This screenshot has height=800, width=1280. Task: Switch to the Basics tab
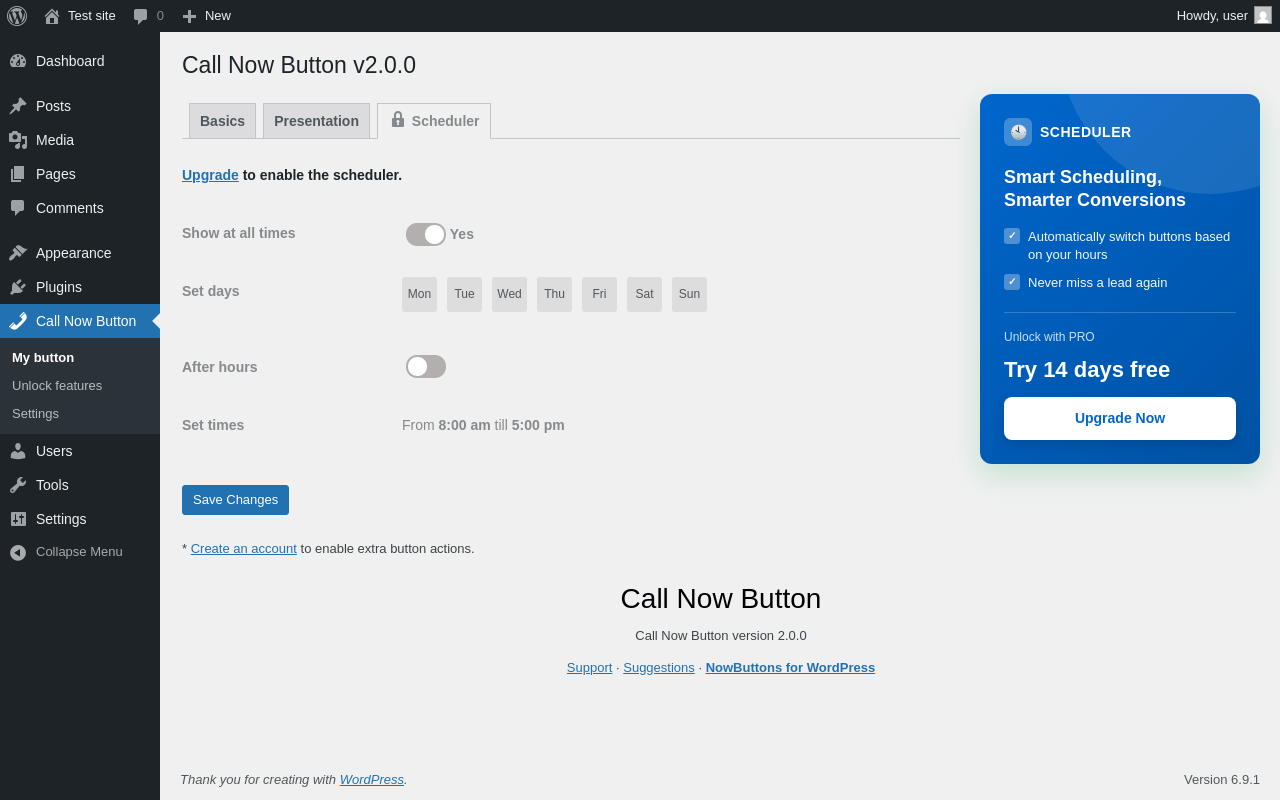point(222,121)
